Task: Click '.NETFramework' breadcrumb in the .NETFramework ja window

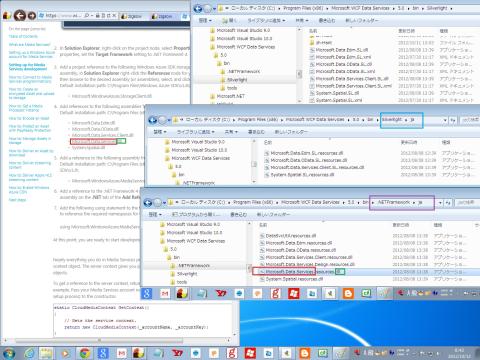Action: (x=393, y=202)
